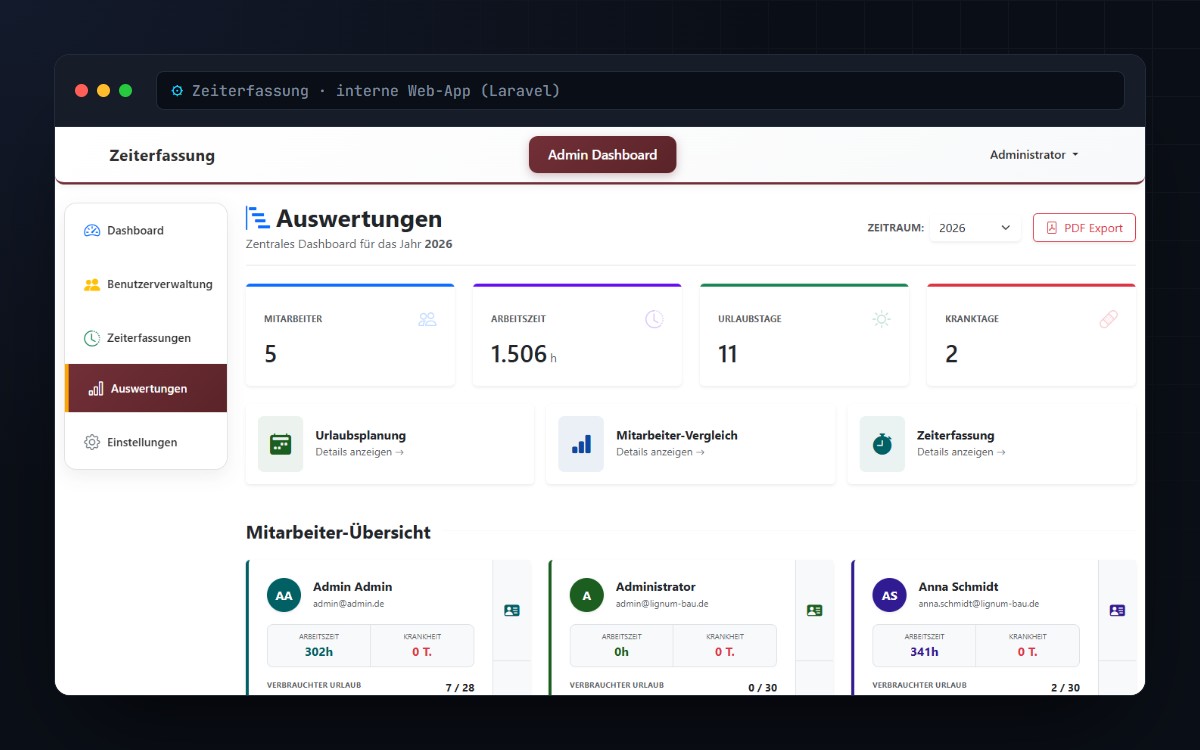Click Administrator's 0h Arbeitszeit value
The width and height of the screenshot is (1200, 750).
click(x=622, y=652)
